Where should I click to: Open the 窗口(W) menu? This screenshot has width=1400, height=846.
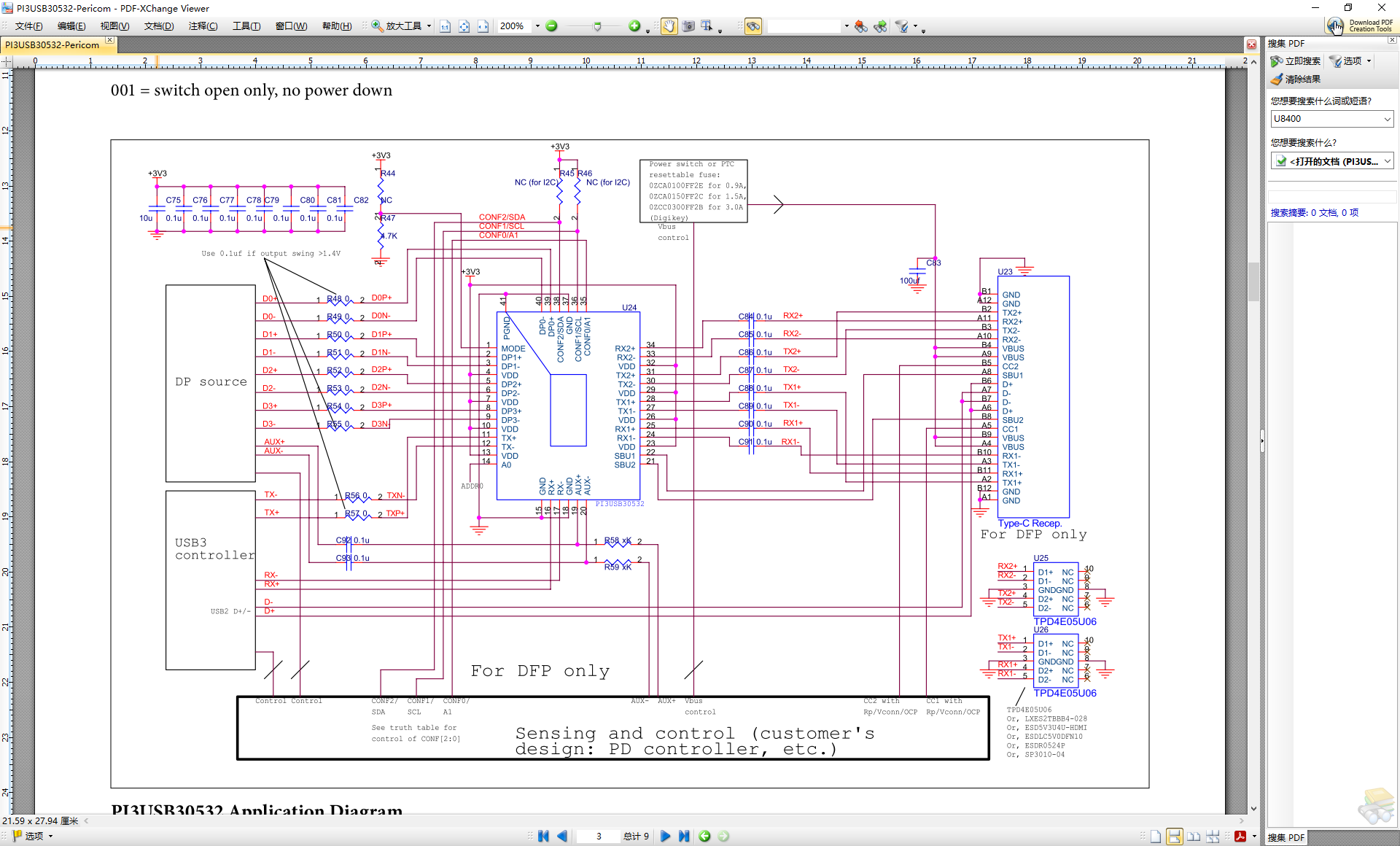coord(291,26)
